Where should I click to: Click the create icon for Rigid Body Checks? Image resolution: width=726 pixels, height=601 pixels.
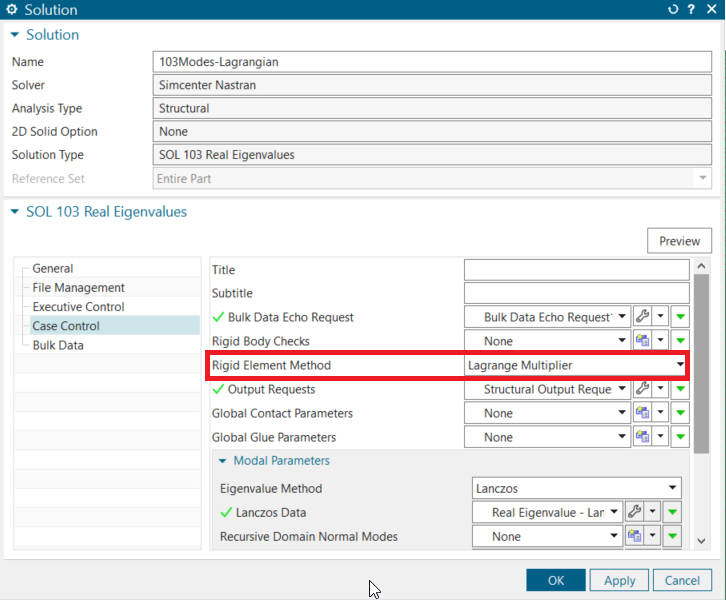[x=644, y=341]
